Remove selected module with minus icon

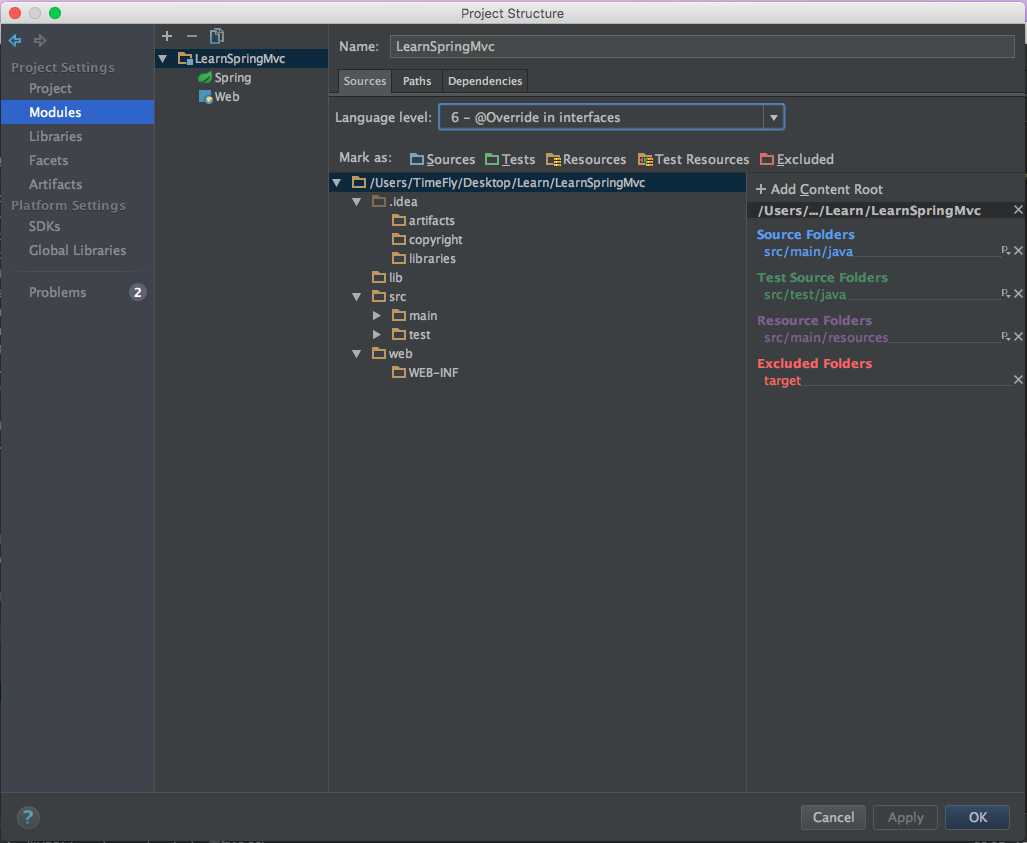click(x=191, y=36)
